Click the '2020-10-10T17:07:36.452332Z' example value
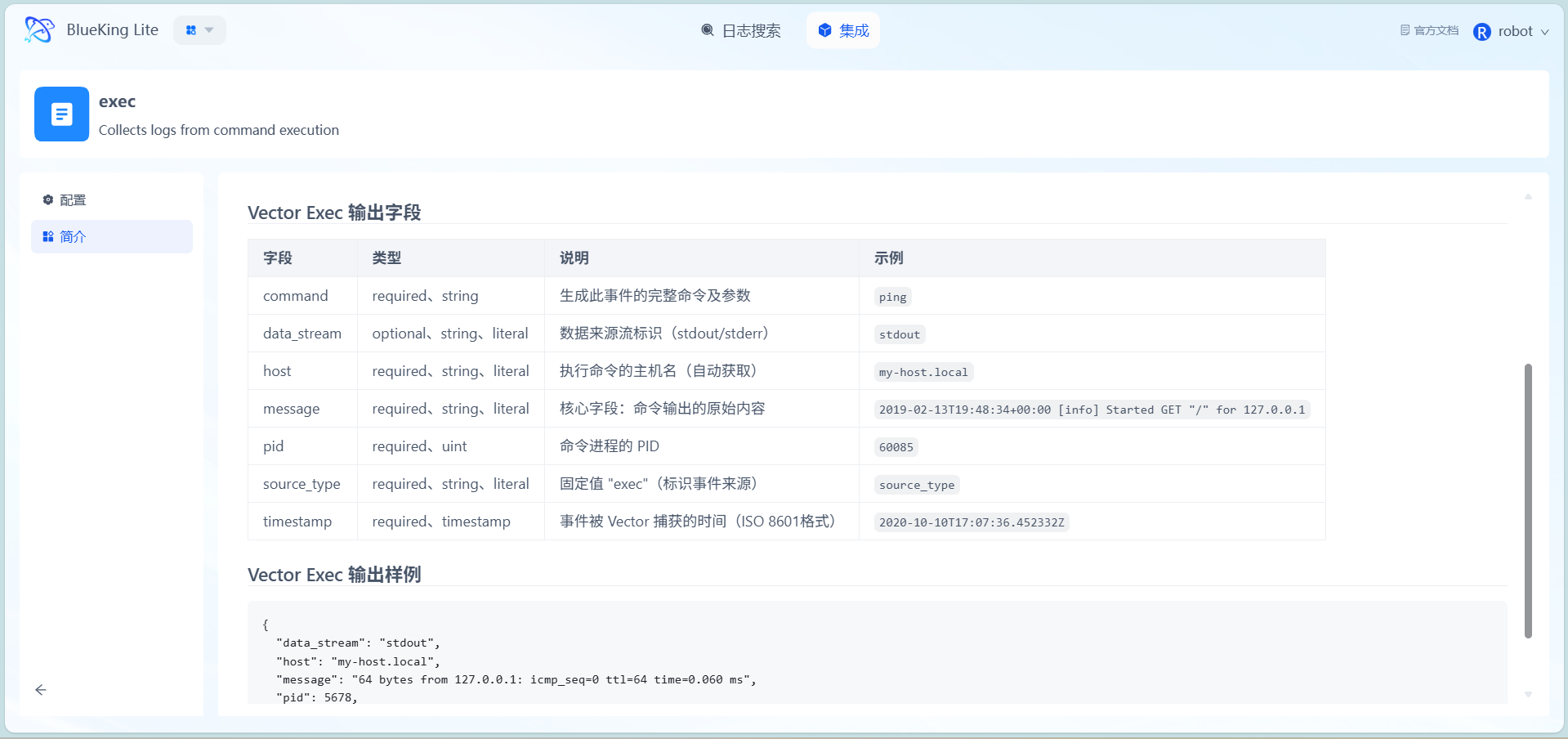 (972, 522)
